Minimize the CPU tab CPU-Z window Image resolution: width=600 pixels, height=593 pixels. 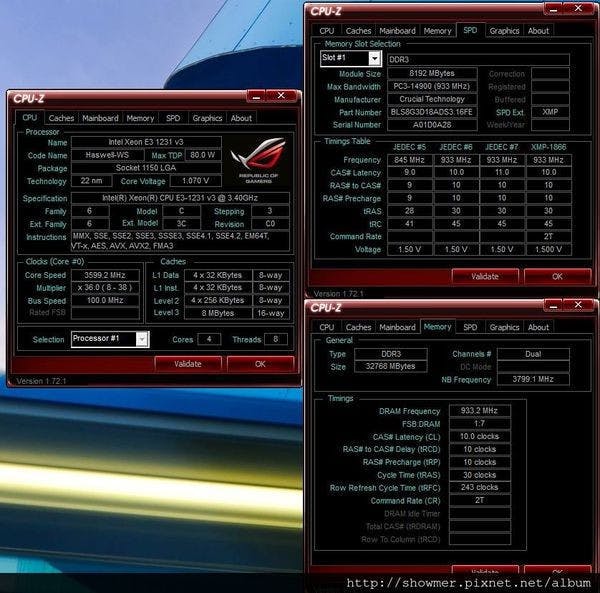click(x=256, y=96)
